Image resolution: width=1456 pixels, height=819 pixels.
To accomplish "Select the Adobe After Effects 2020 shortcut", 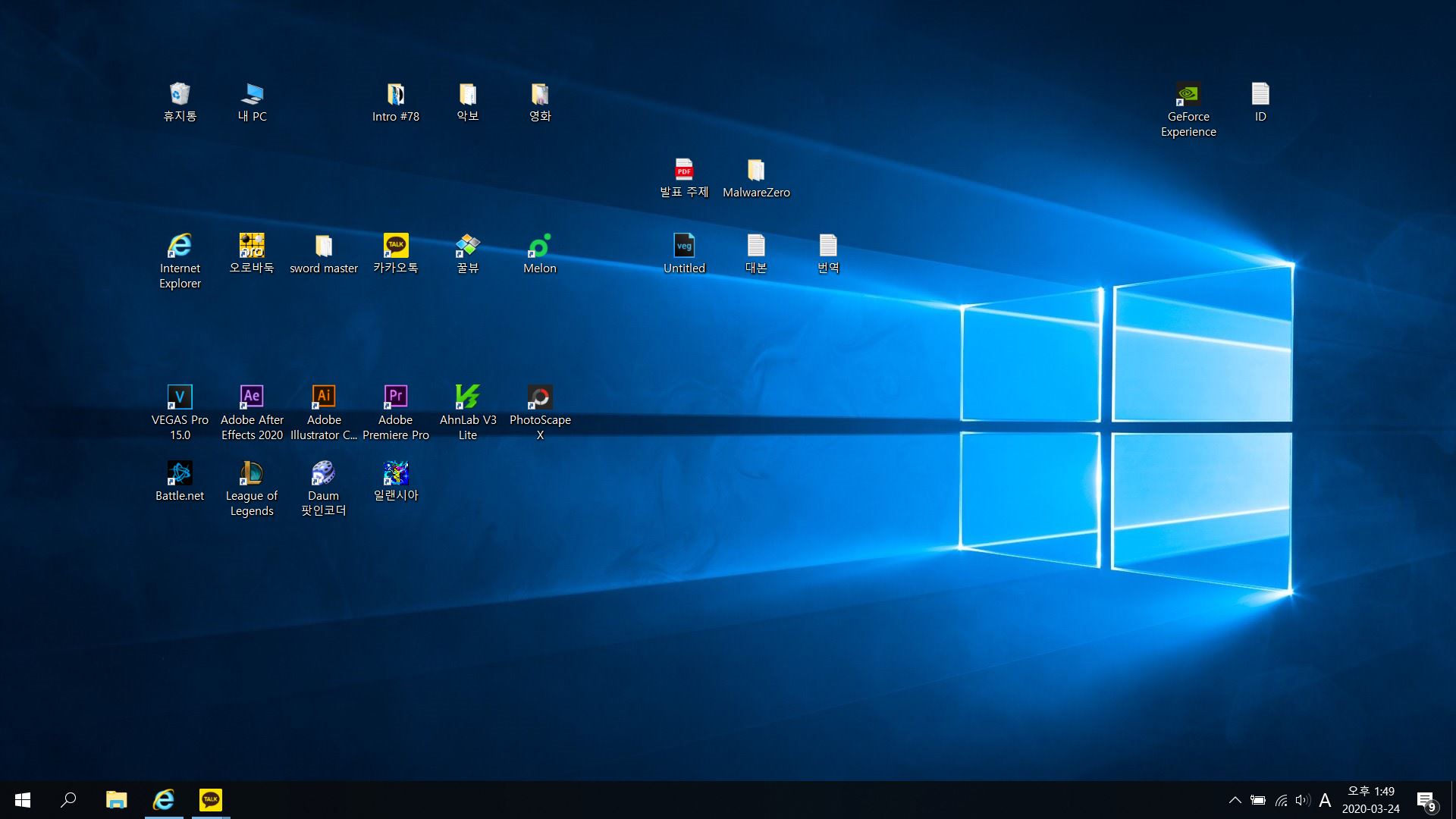I will (252, 413).
